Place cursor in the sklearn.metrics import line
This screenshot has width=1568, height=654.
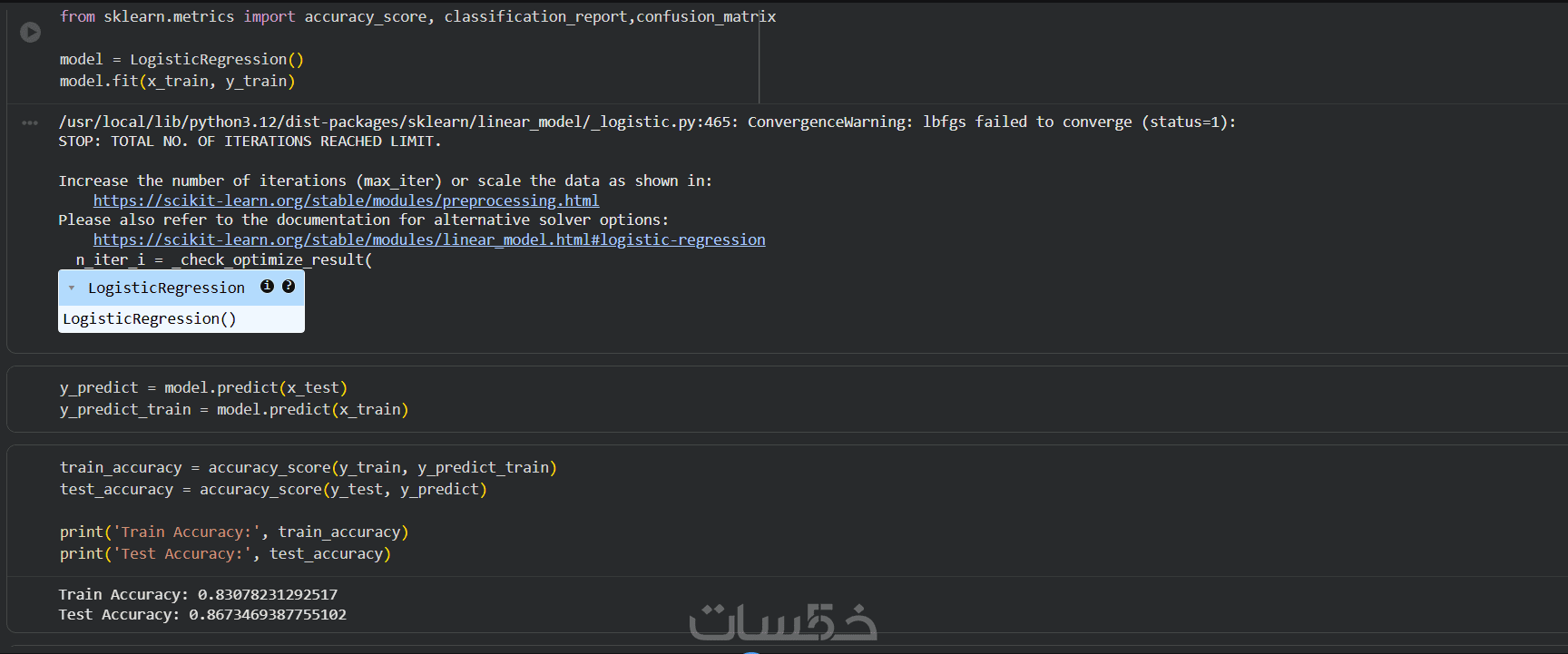click(x=417, y=17)
